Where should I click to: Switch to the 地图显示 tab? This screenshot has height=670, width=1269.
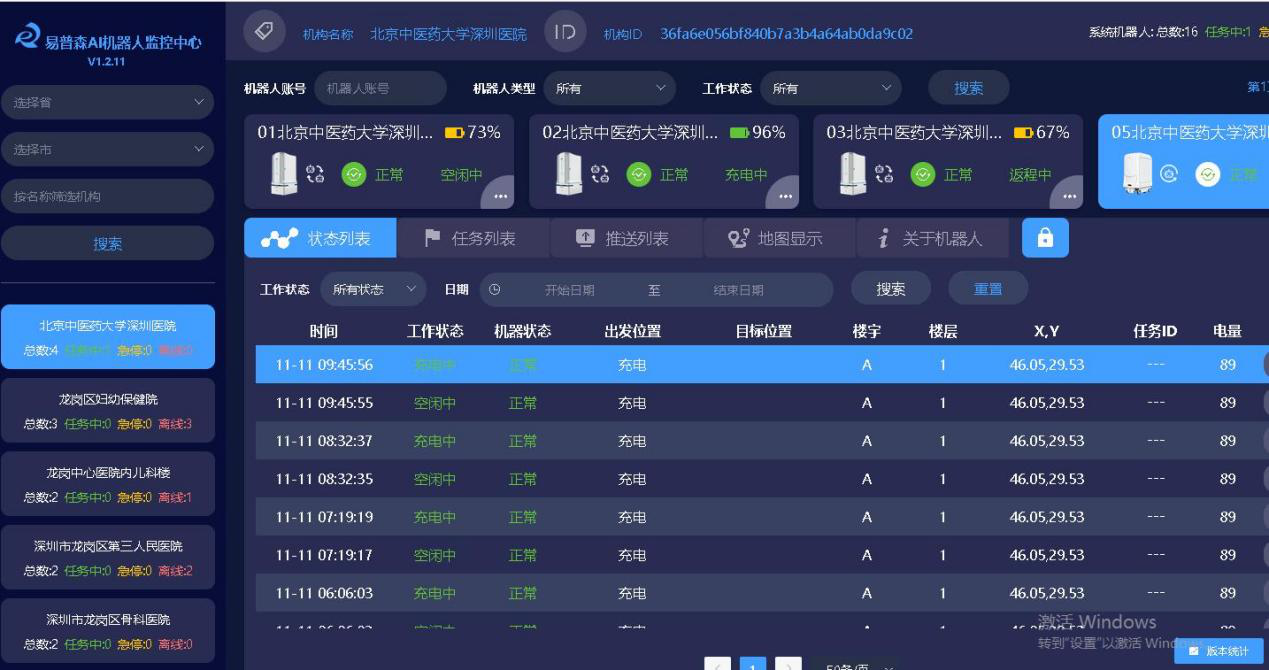coord(779,238)
